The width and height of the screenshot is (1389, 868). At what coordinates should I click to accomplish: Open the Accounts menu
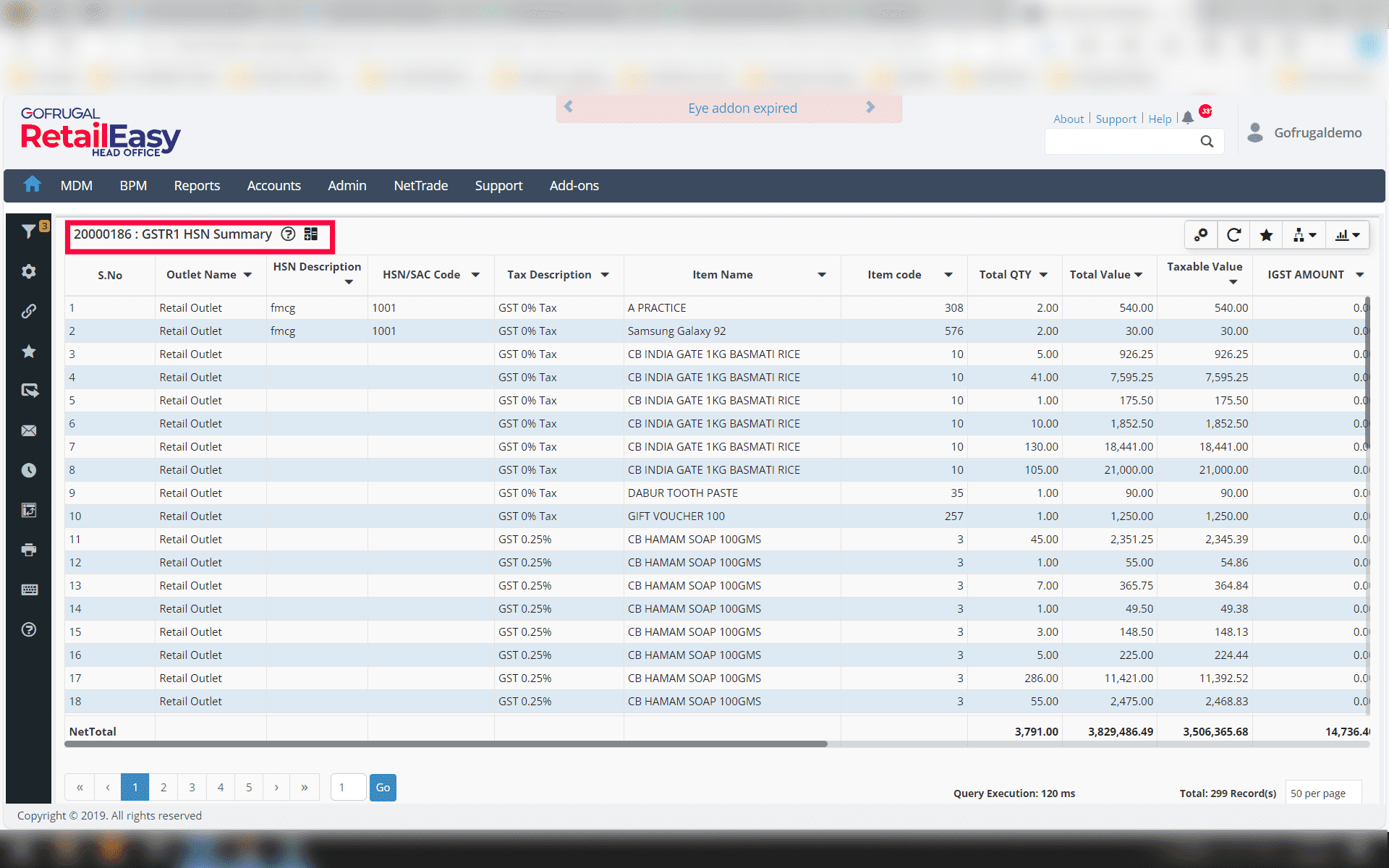(x=273, y=186)
